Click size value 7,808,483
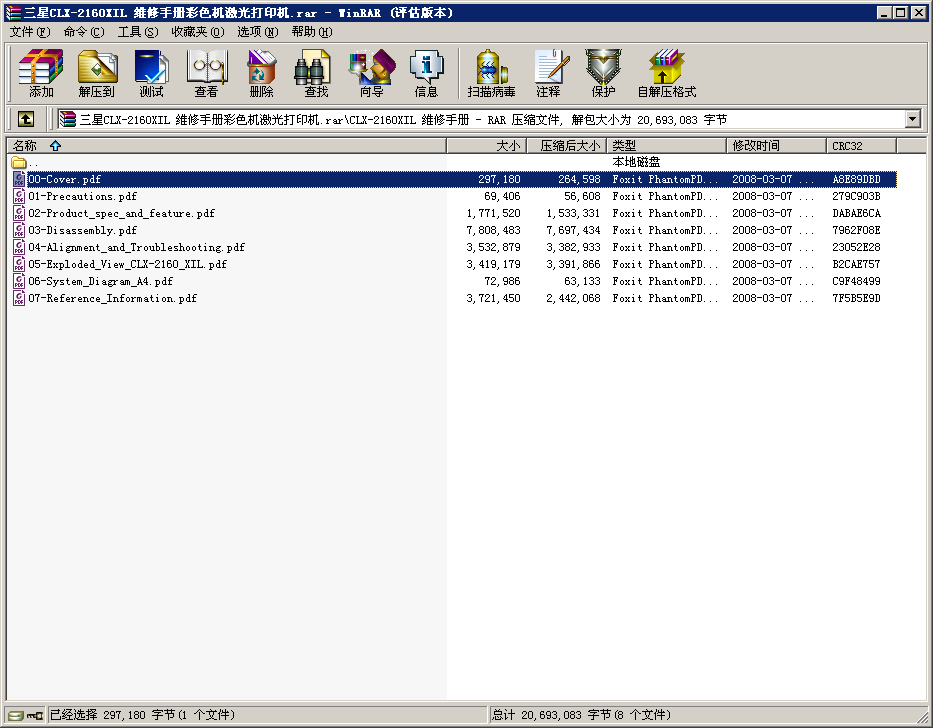This screenshot has width=933, height=728. click(x=493, y=230)
